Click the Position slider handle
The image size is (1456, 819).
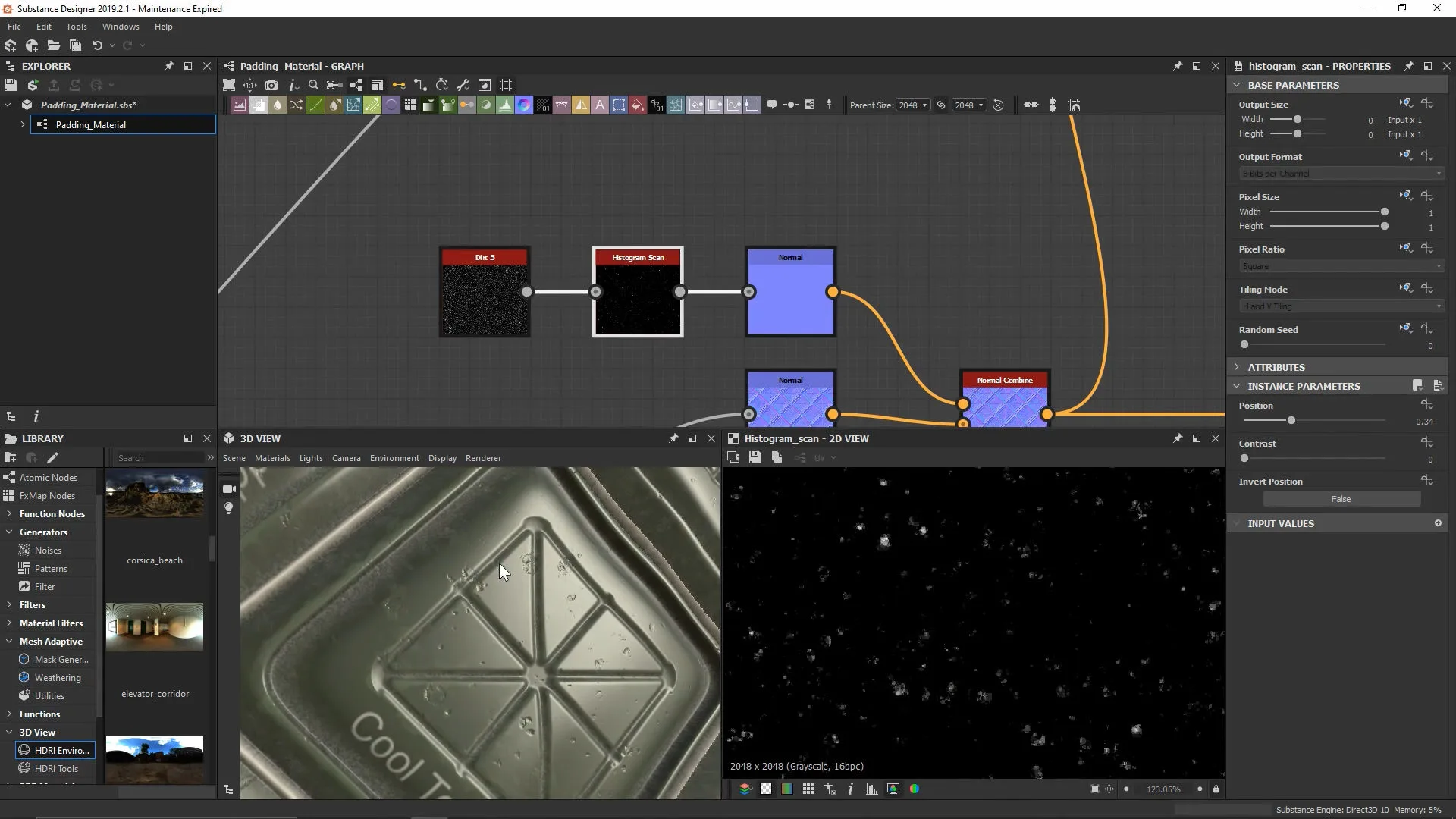coord(1291,420)
